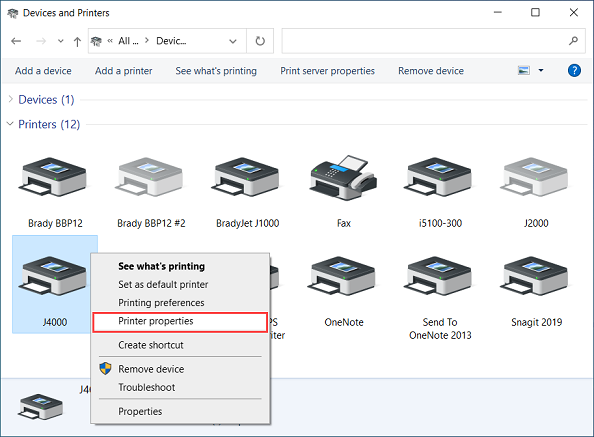594x437 pixels.
Task: Choose Remove device in context menu
Action: point(151,369)
